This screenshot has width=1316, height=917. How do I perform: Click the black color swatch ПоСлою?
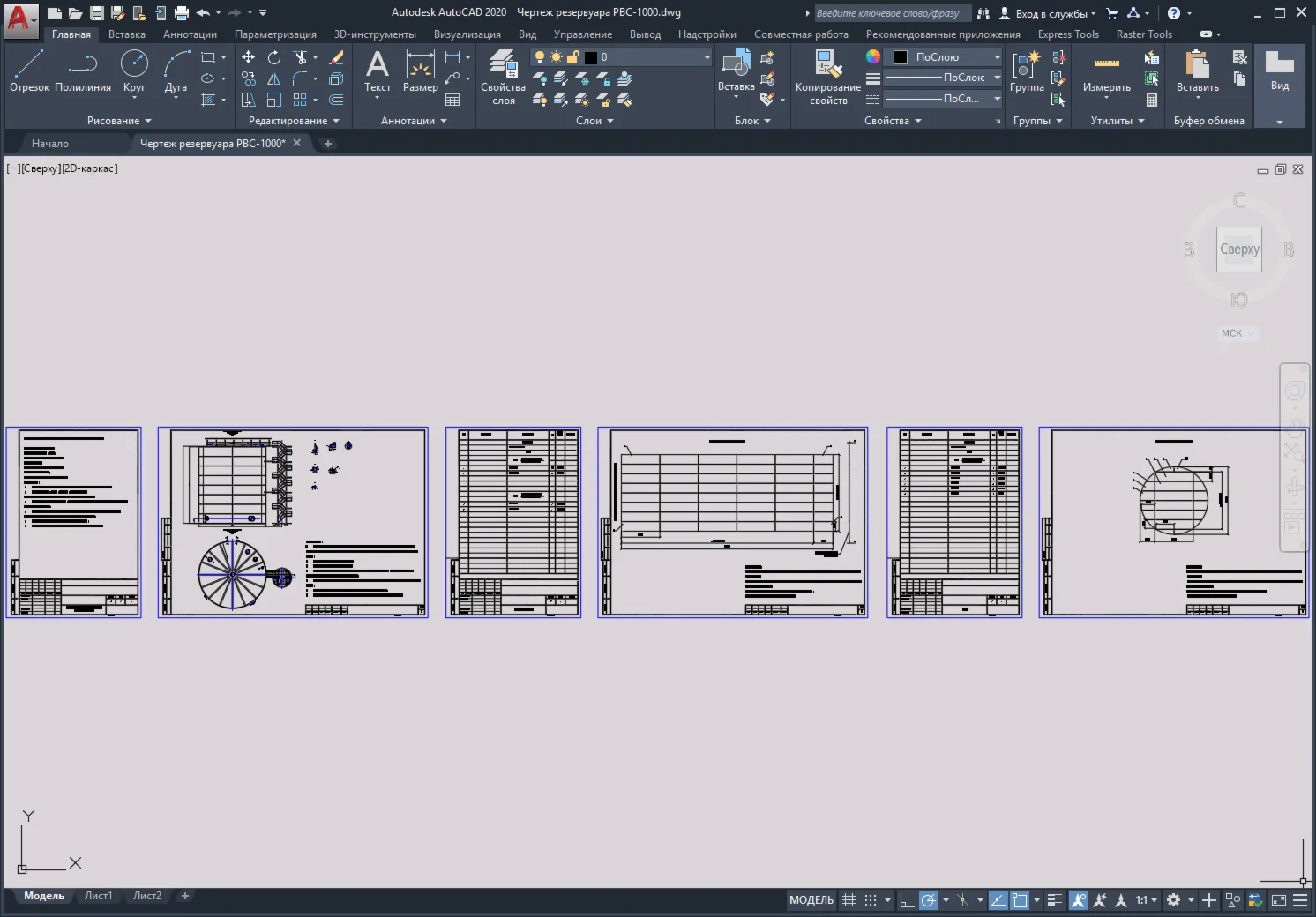[901, 57]
